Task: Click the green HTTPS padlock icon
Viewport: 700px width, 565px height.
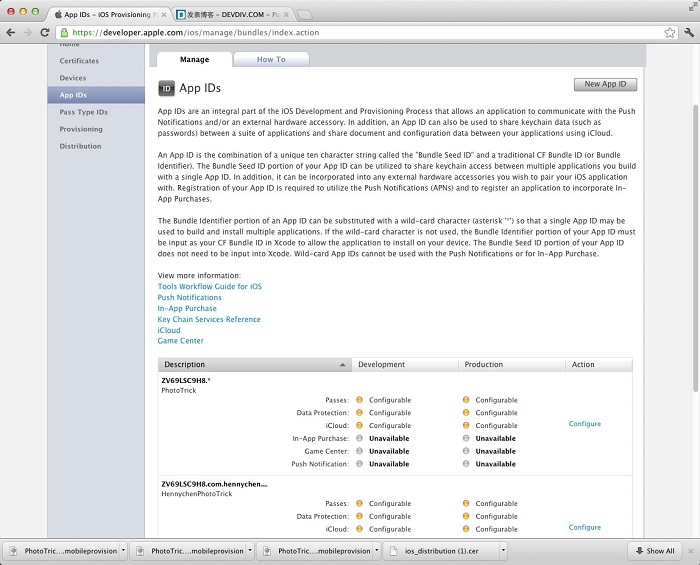Action: tap(64, 33)
